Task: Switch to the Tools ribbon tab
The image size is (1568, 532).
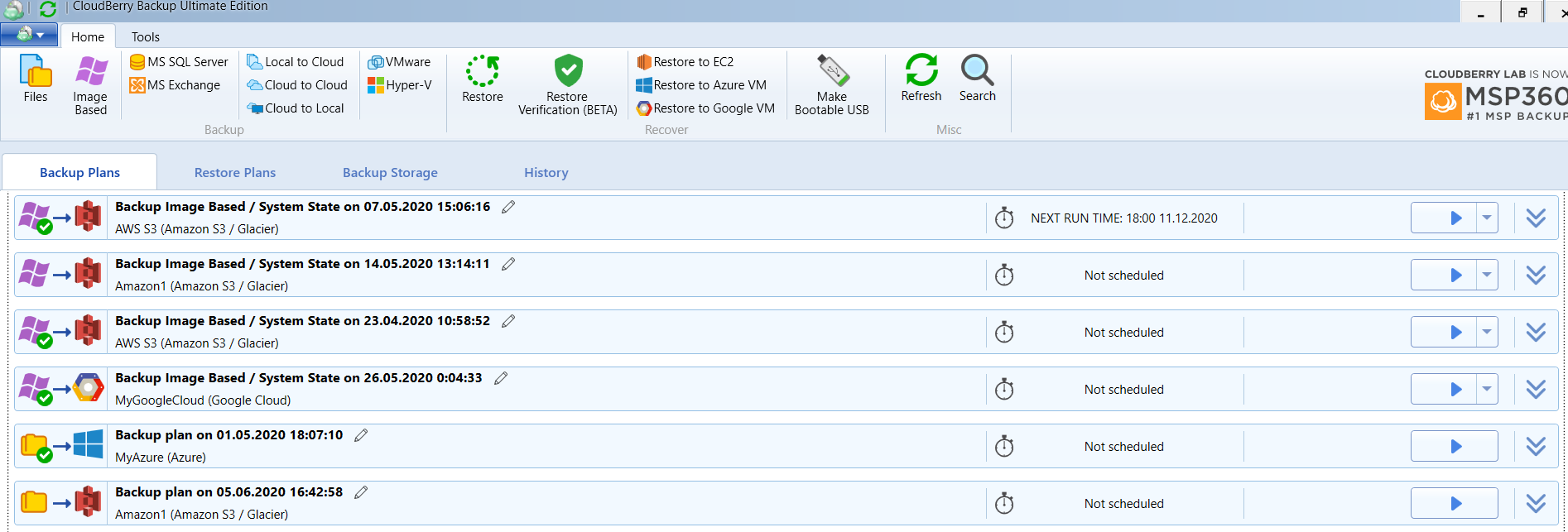Action: point(146,36)
